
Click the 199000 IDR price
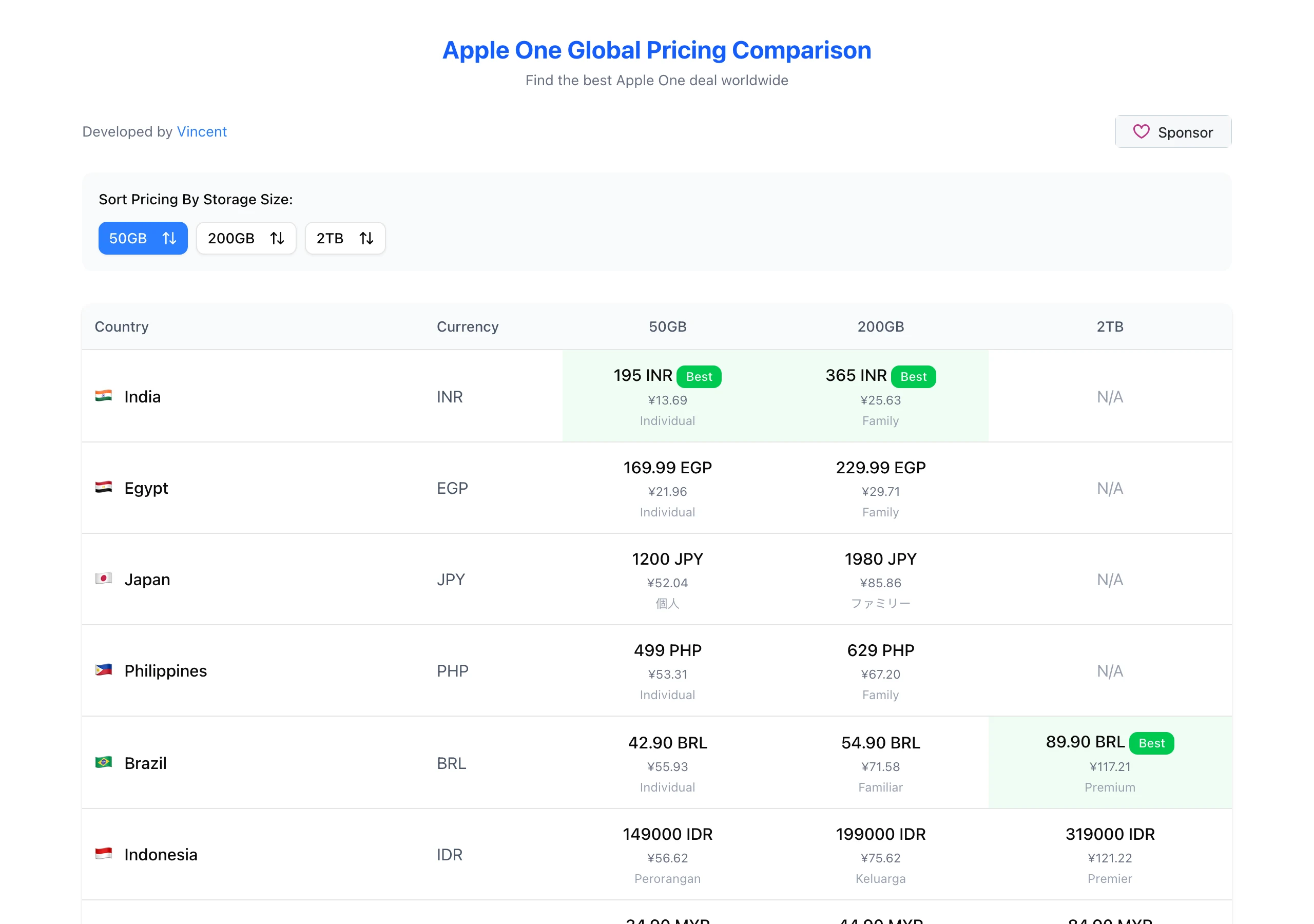pos(880,834)
